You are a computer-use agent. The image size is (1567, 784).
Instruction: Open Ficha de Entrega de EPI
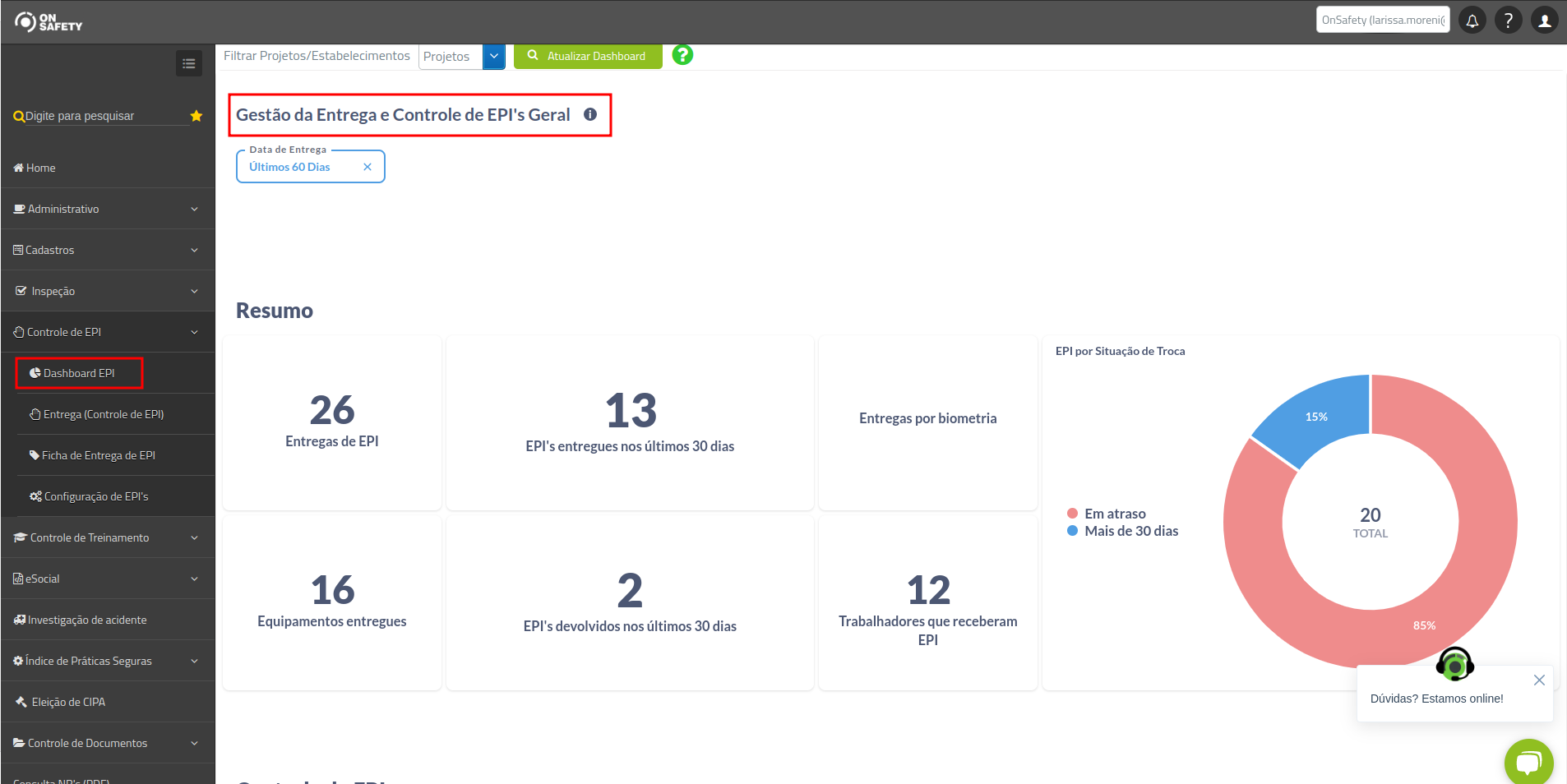tap(99, 454)
